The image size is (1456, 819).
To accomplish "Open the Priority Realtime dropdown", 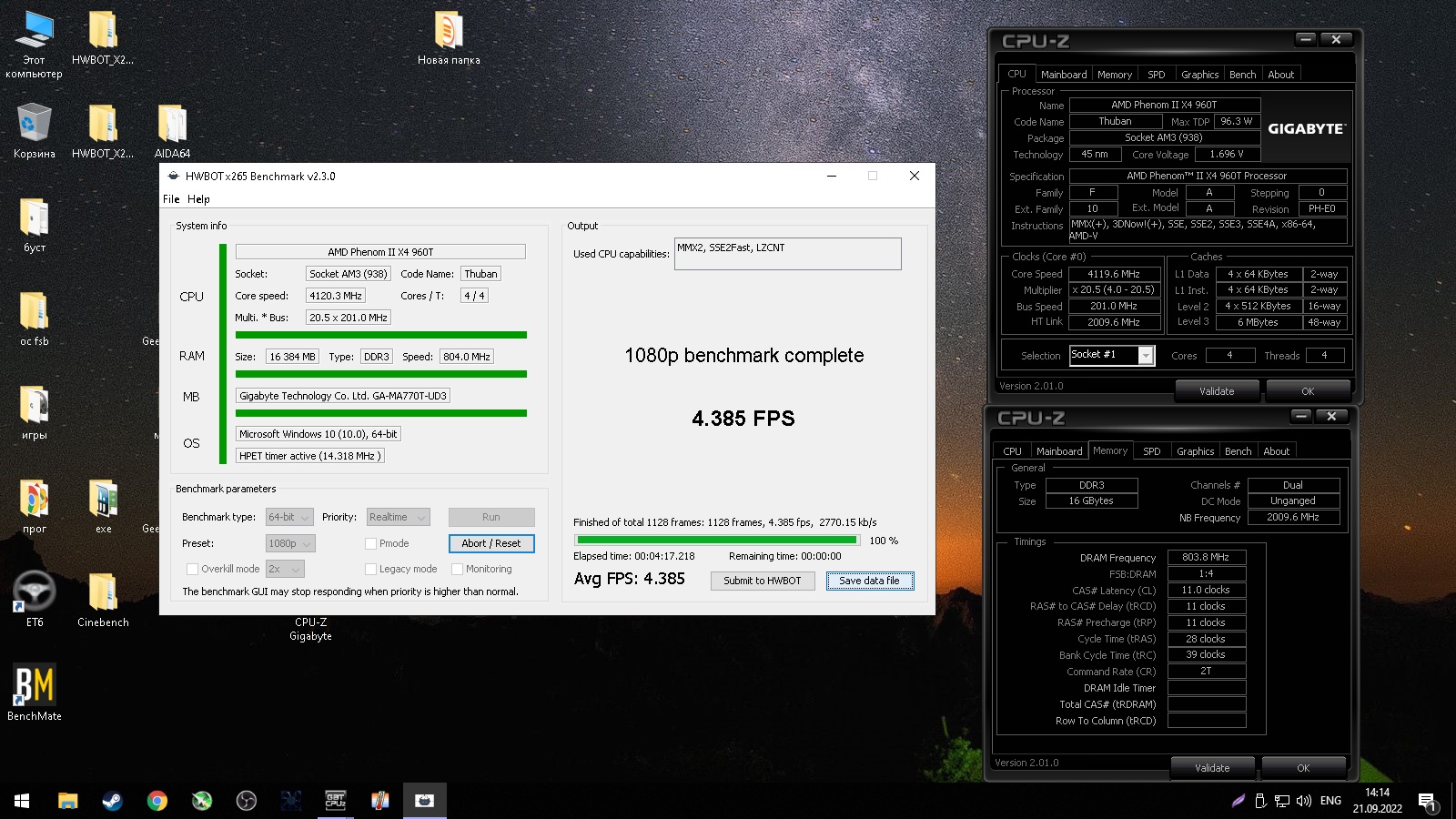I will pyautogui.click(x=398, y=517).
